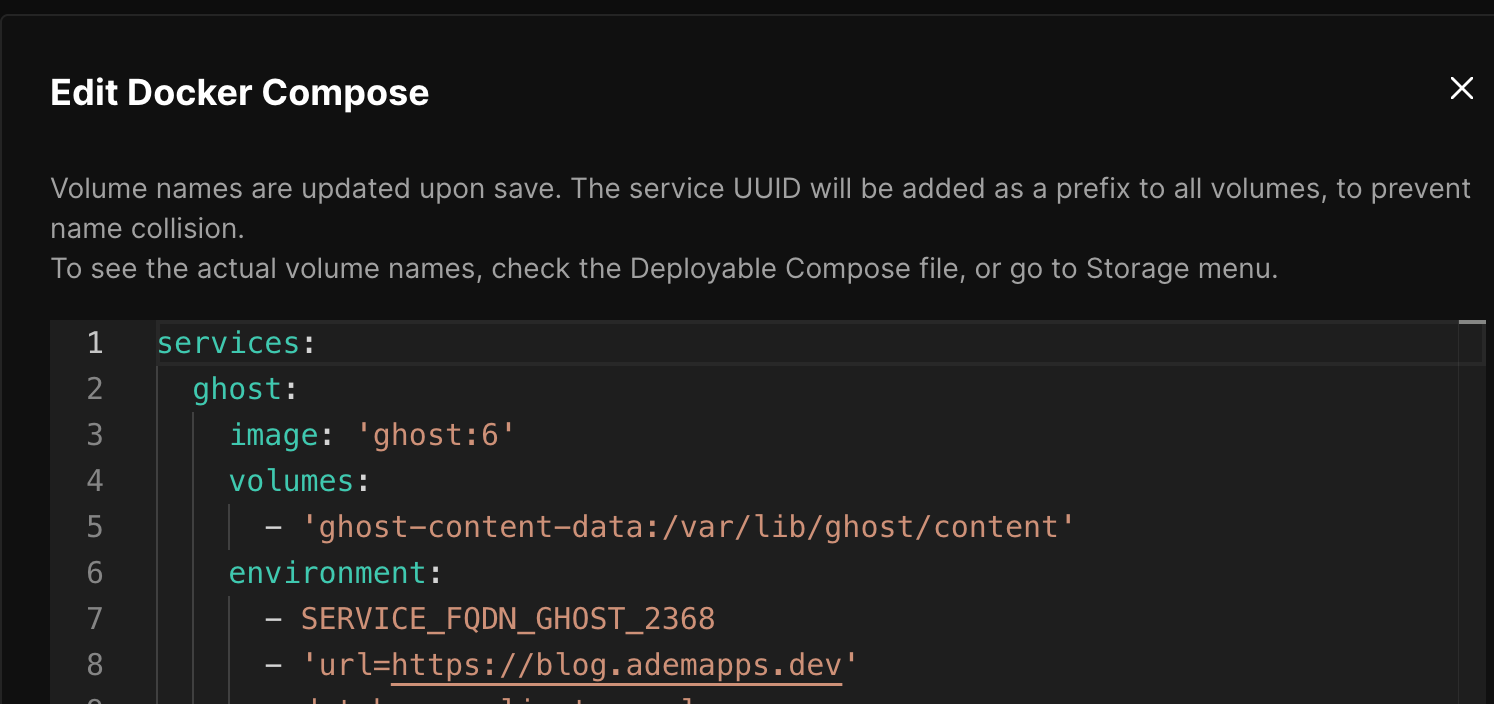Close the Edit Docker Compose dialog
Viewport: 1494px width, 704px height.
tap(1461, 89)
